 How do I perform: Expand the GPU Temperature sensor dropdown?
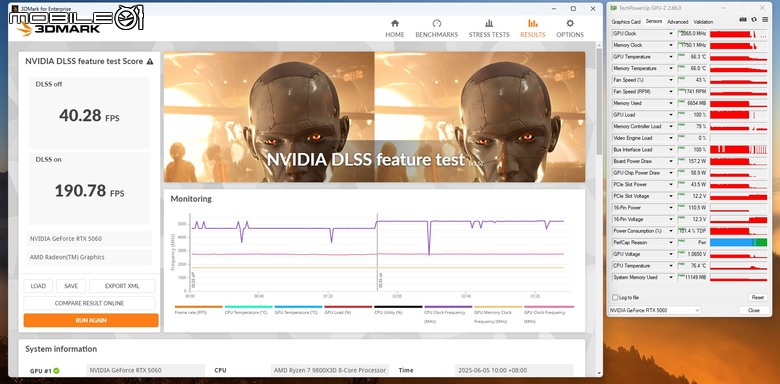(671, 57)
